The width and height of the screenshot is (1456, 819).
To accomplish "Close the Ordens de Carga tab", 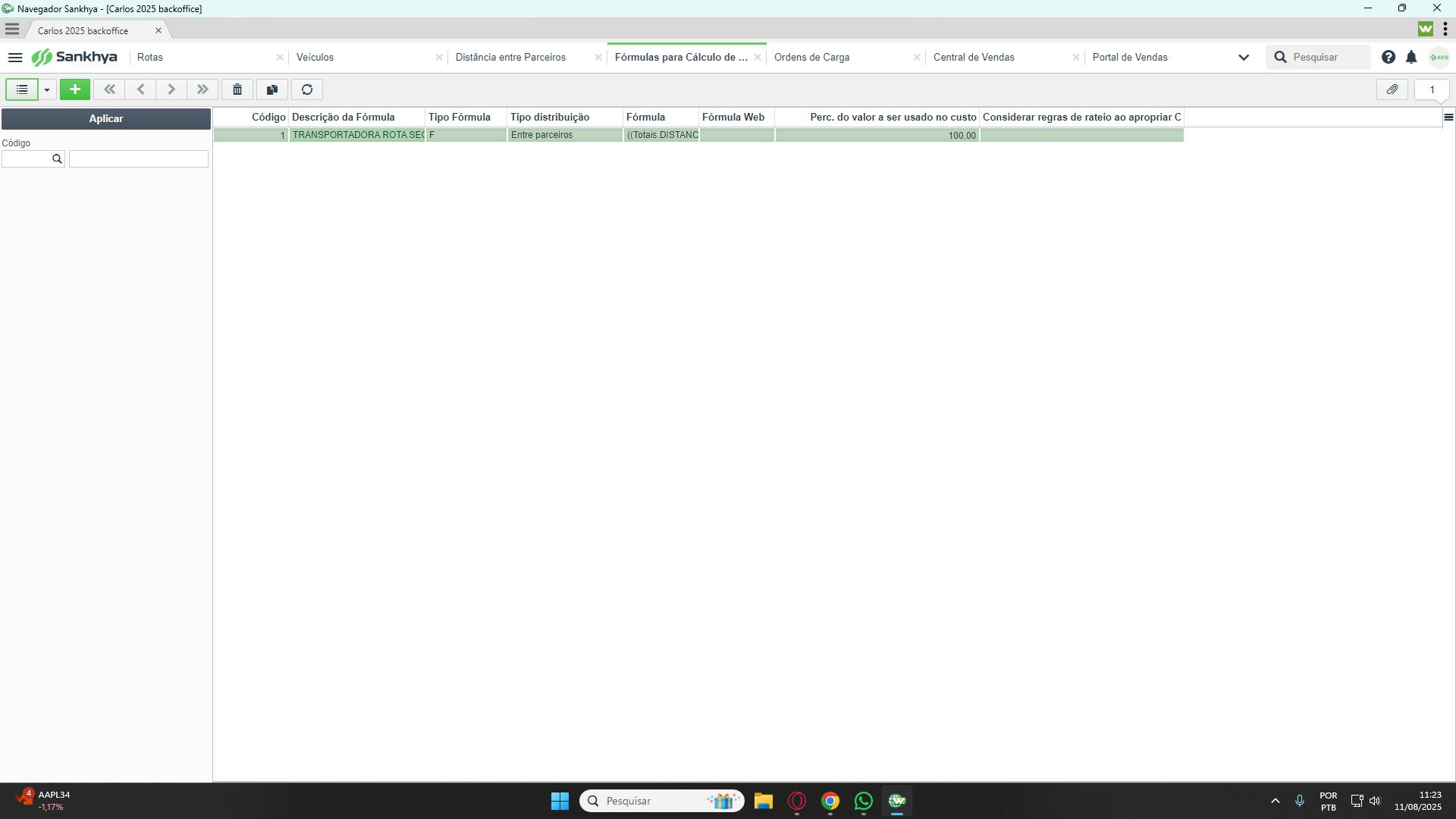I will coord(917,58).
